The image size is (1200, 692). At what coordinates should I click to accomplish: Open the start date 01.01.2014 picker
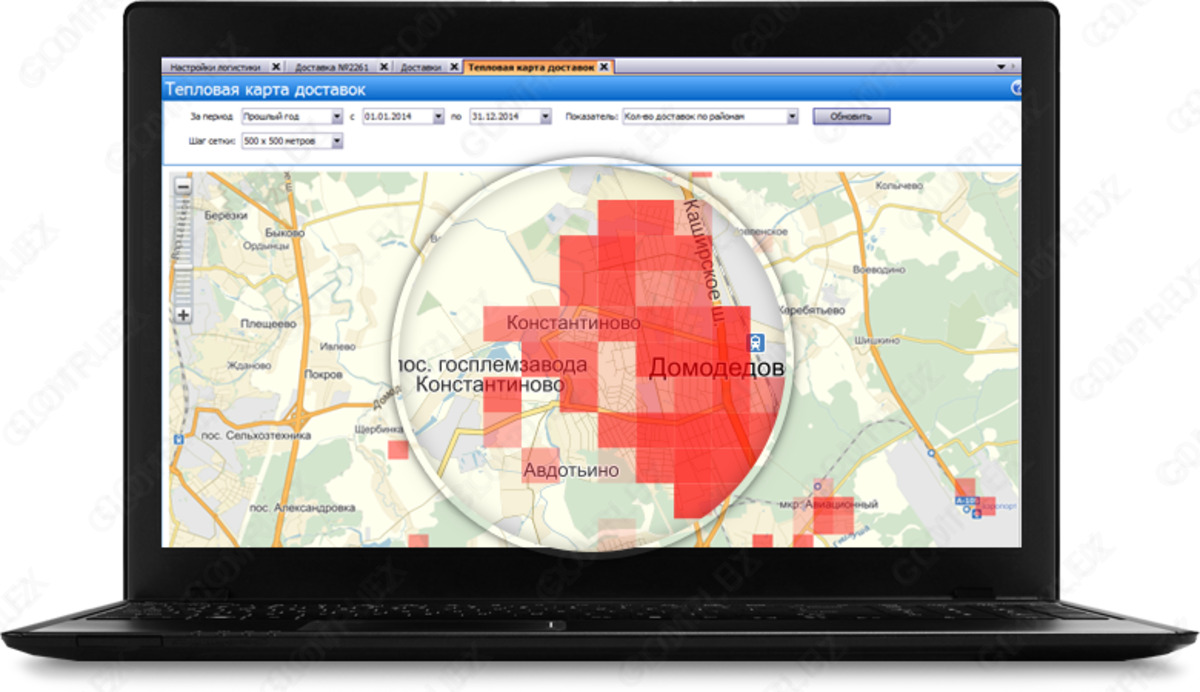[438, 117]
